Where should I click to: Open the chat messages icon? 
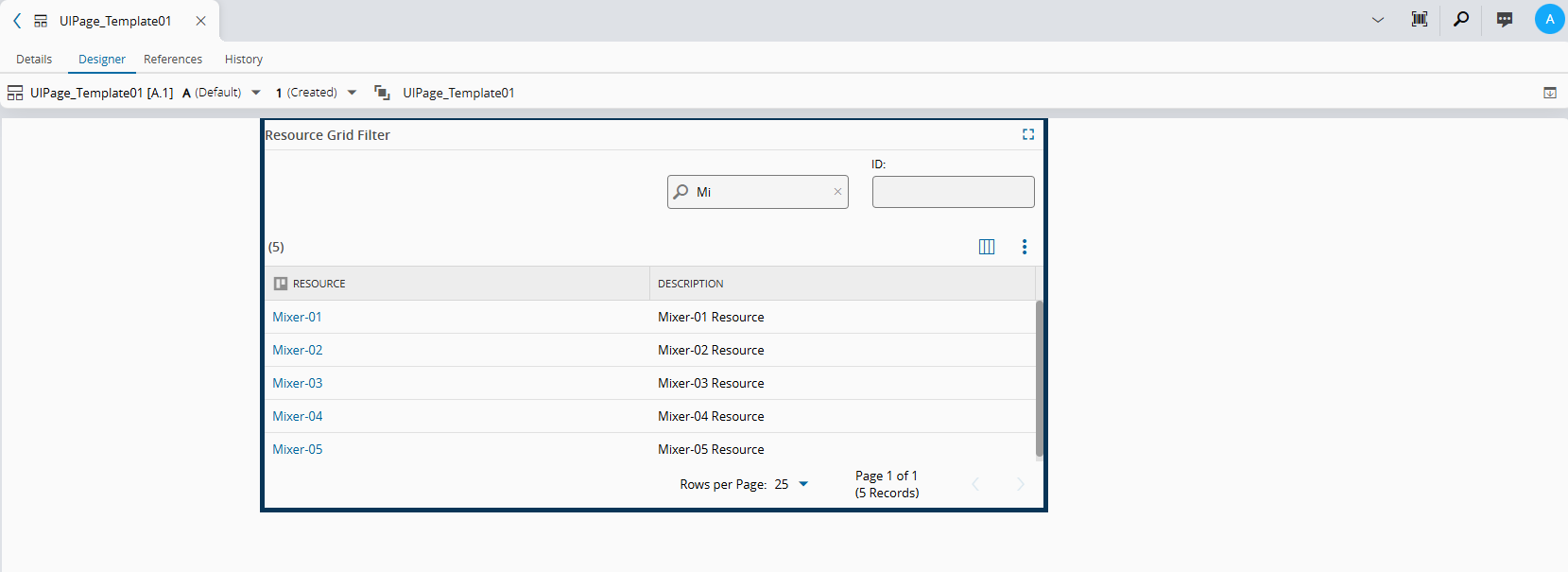coord(1505,19)
